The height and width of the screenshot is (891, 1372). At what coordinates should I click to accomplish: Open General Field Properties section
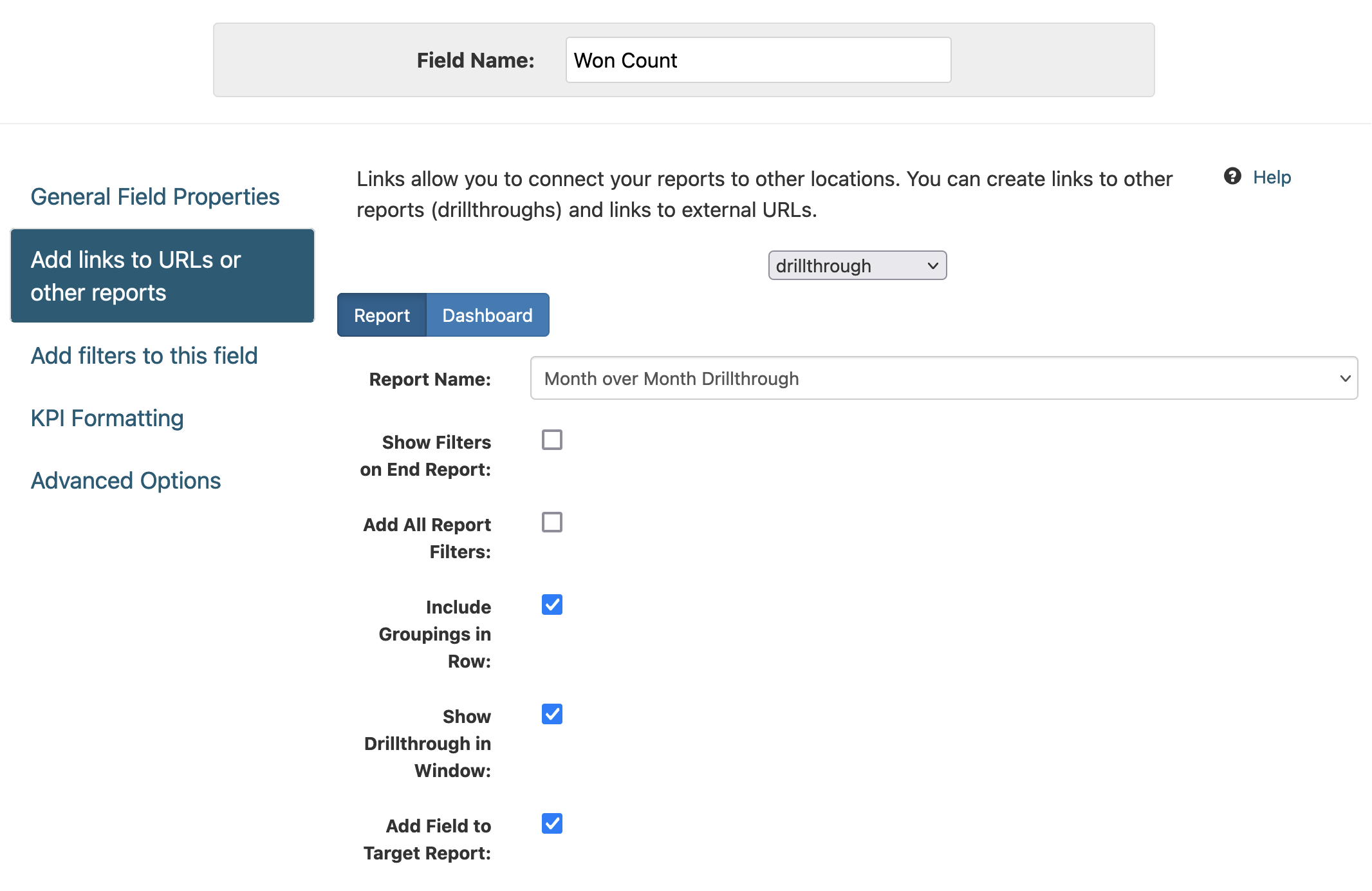pyautogui.click(x=155, y=196)
